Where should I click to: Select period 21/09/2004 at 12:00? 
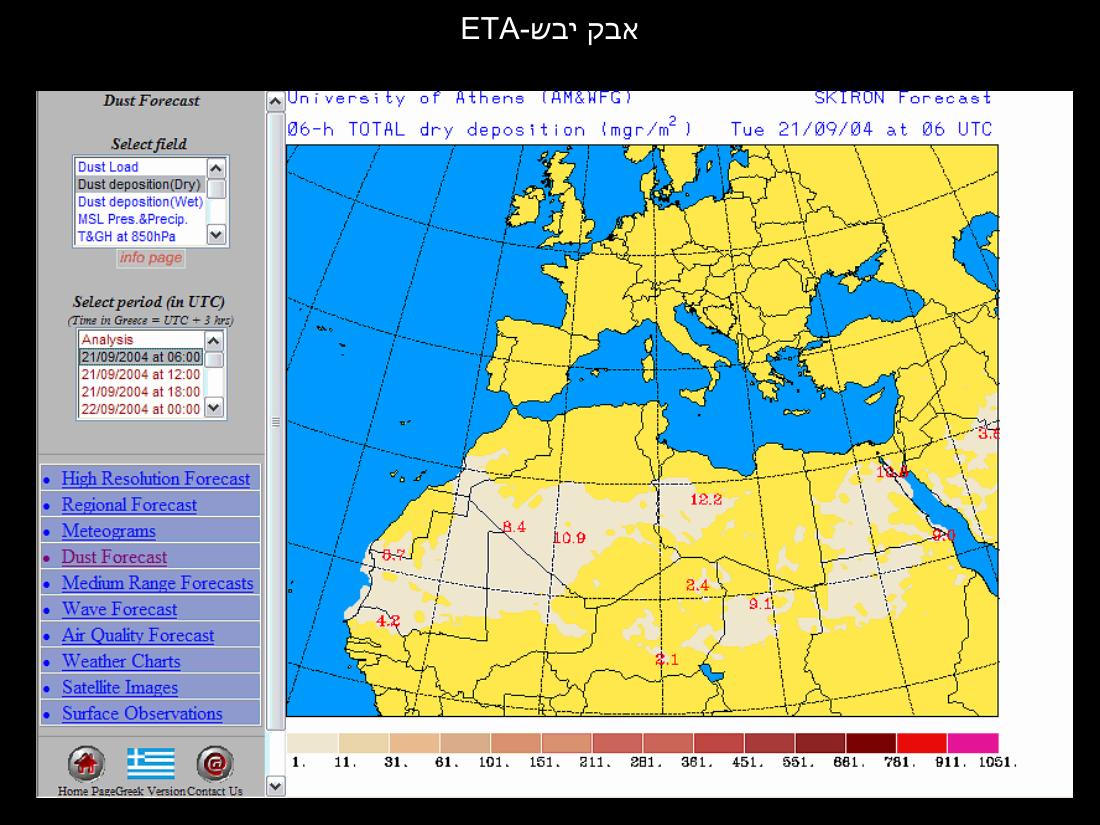pyautogui.click(x=141, y=375)
